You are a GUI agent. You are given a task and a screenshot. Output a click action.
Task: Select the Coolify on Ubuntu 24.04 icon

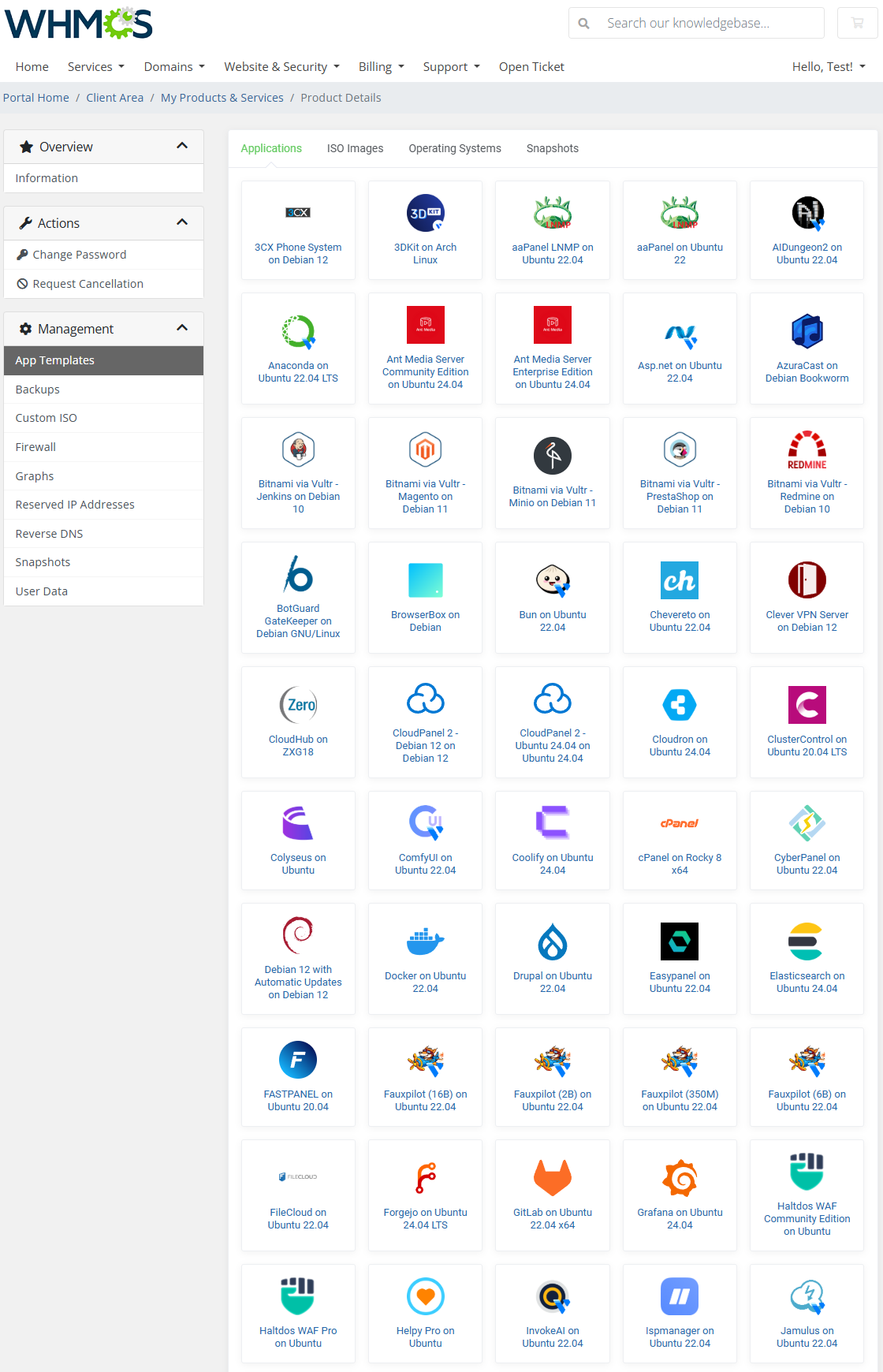[x=553, y=823]
